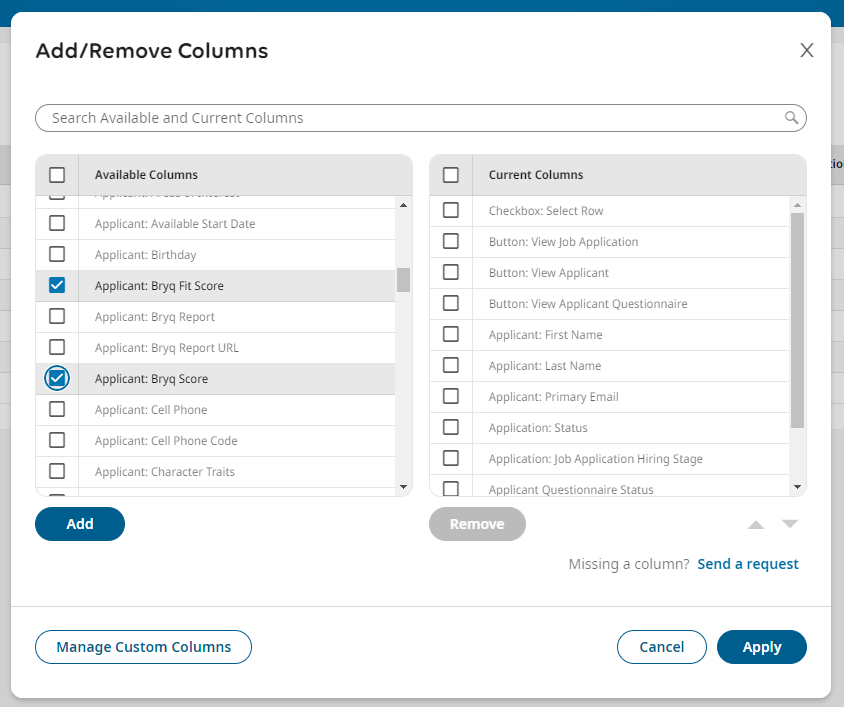Focus the Search Available and Current Columns field
This screenshot has height=707, width=844.
pyautogui.click(x=410, y=118)
